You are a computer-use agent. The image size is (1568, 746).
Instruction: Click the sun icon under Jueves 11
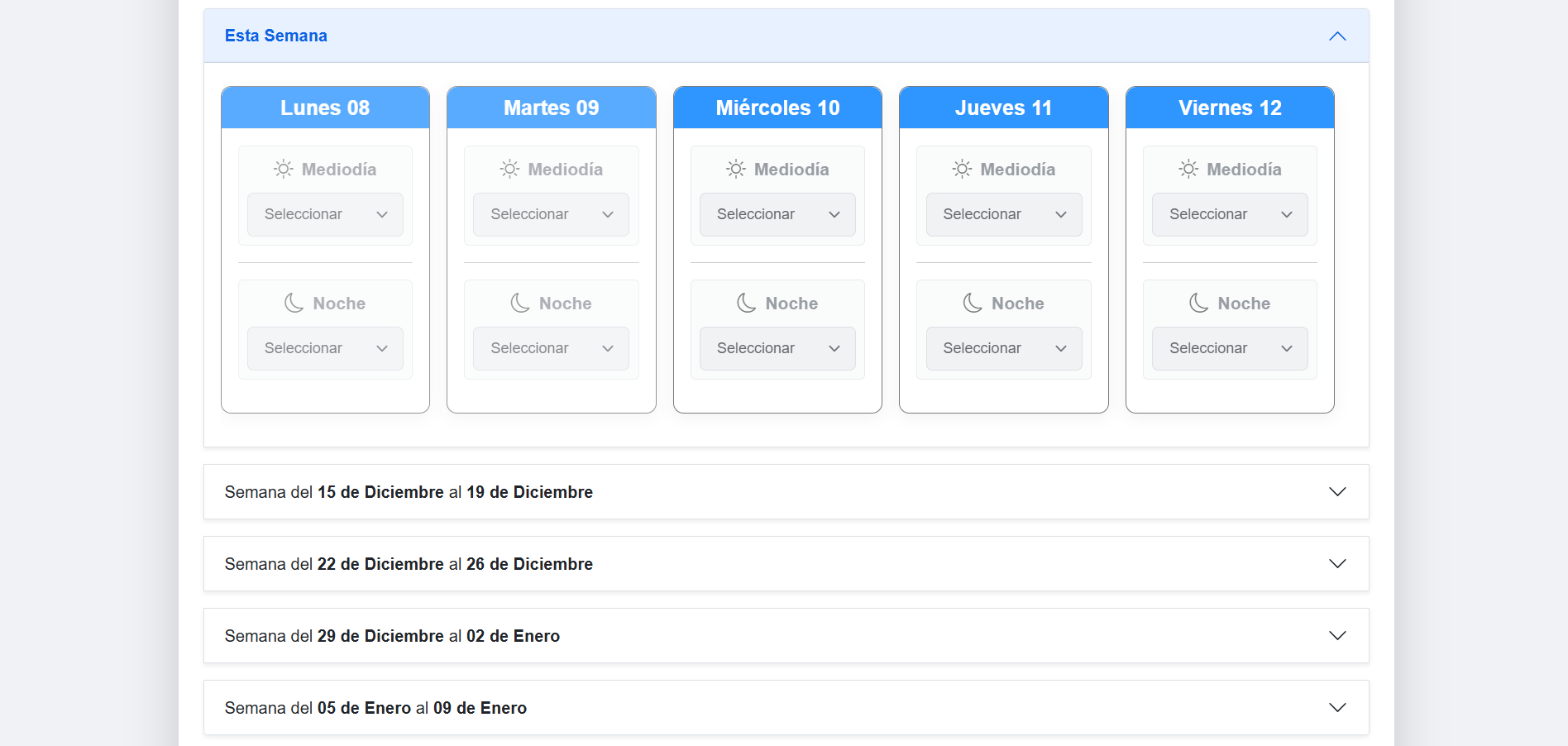962,170
